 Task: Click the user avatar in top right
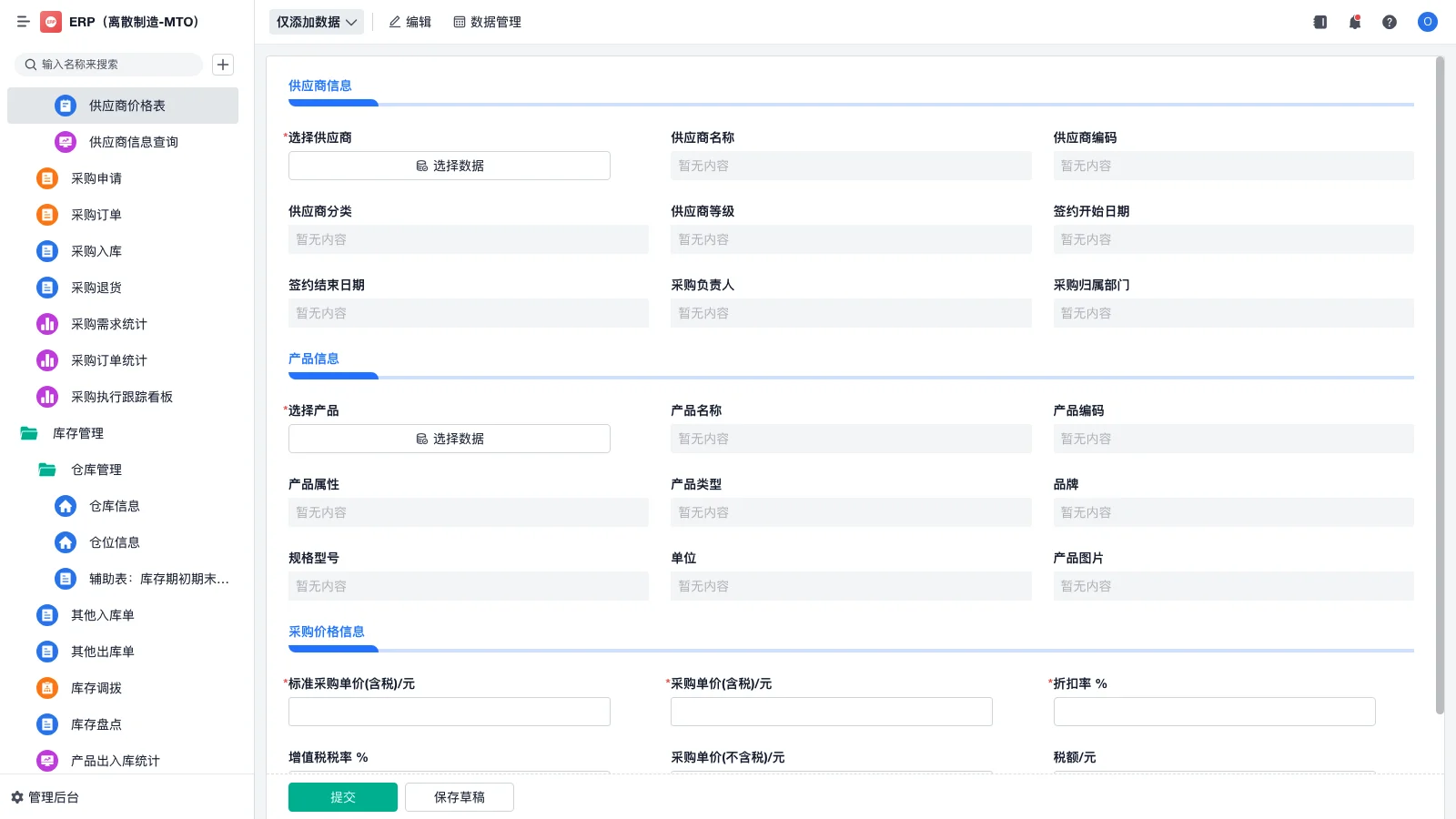(x=1427, y=22)
